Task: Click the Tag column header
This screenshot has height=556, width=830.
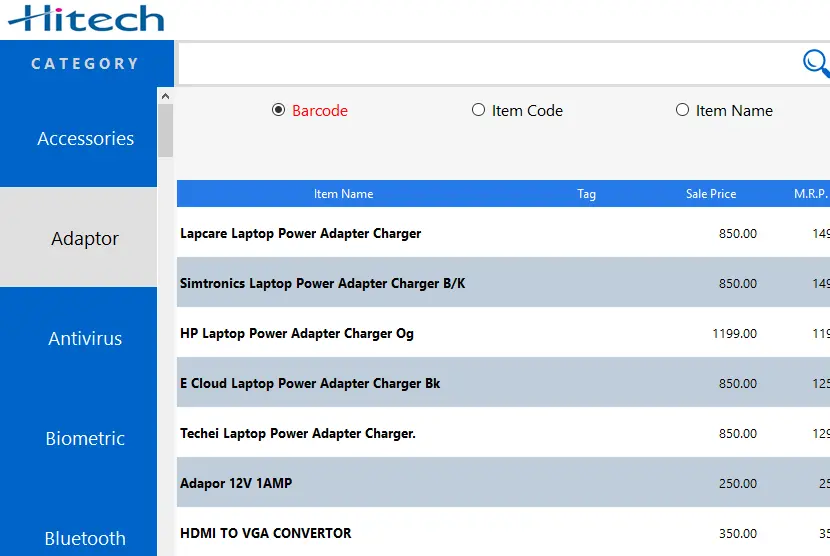Action: [586, 194]
